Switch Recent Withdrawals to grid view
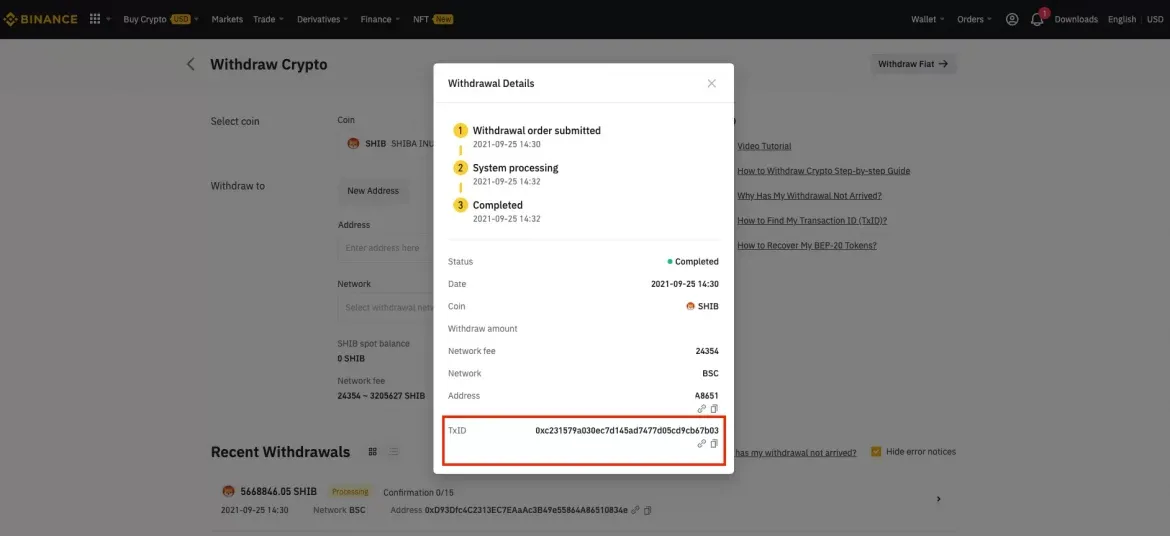1170x536 pixels. [372, 452]
